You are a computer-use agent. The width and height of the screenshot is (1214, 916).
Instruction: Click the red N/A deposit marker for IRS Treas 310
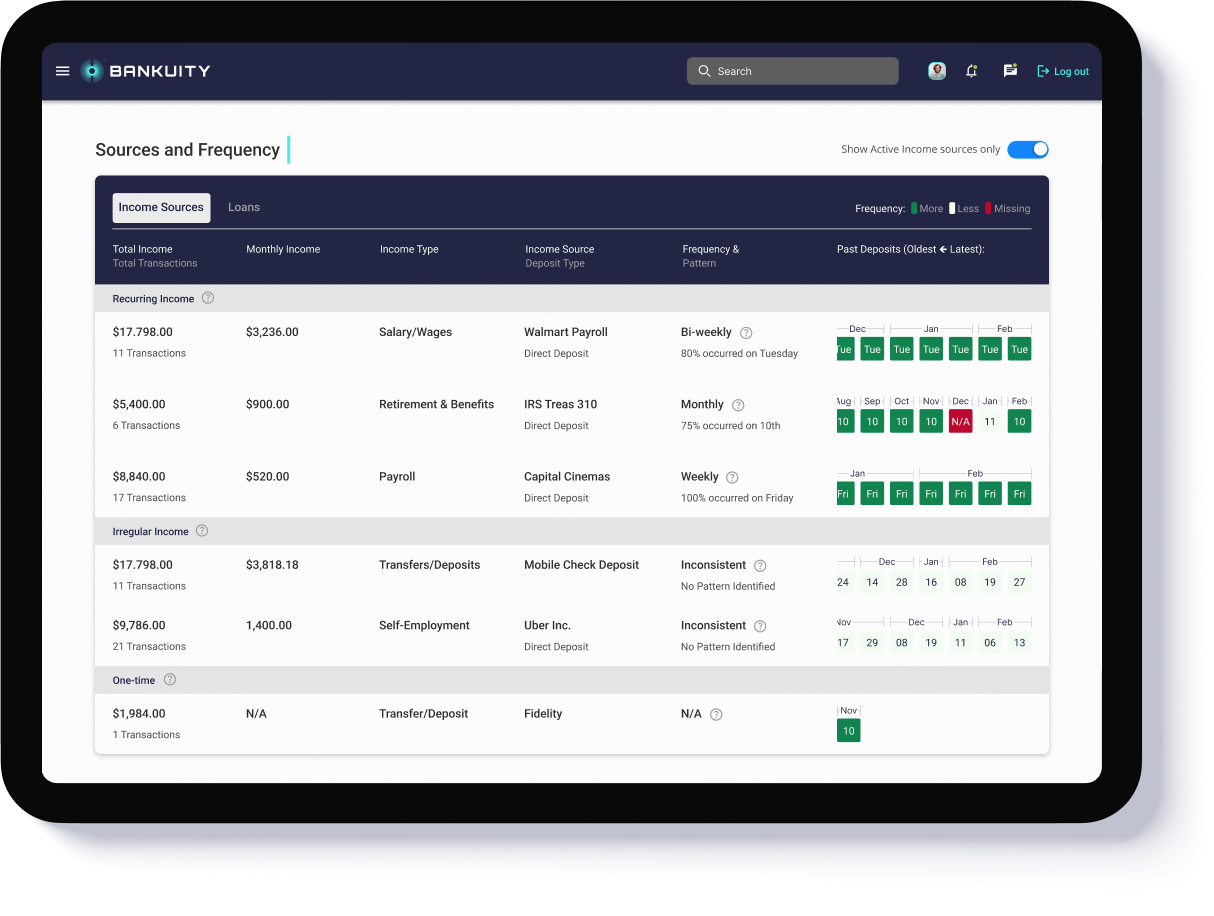tap(960, 421)
